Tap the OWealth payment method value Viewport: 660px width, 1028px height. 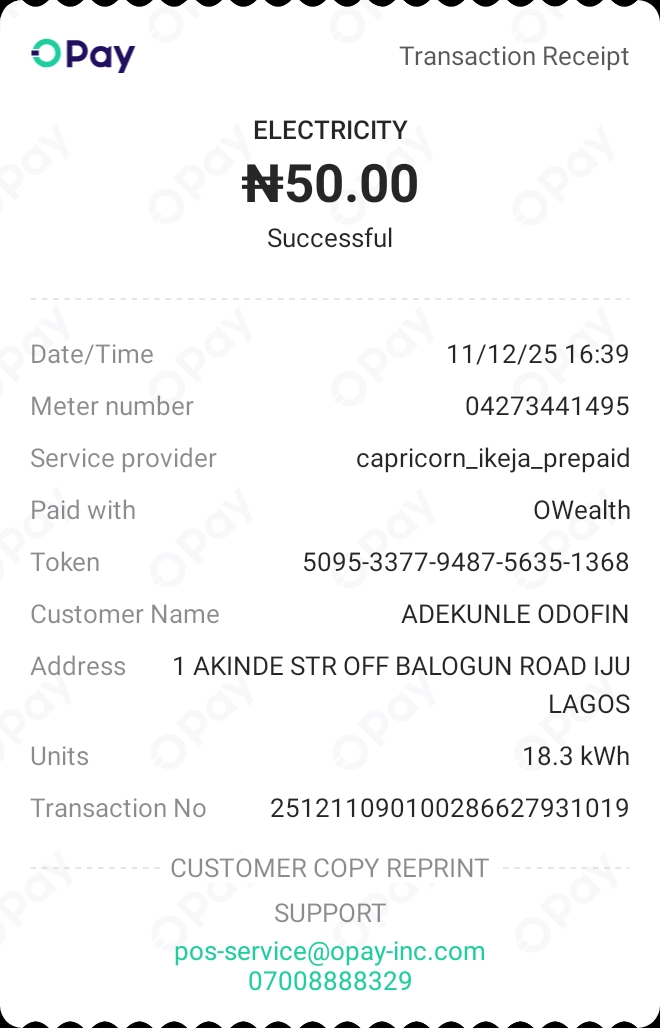(x=581, y=510)
